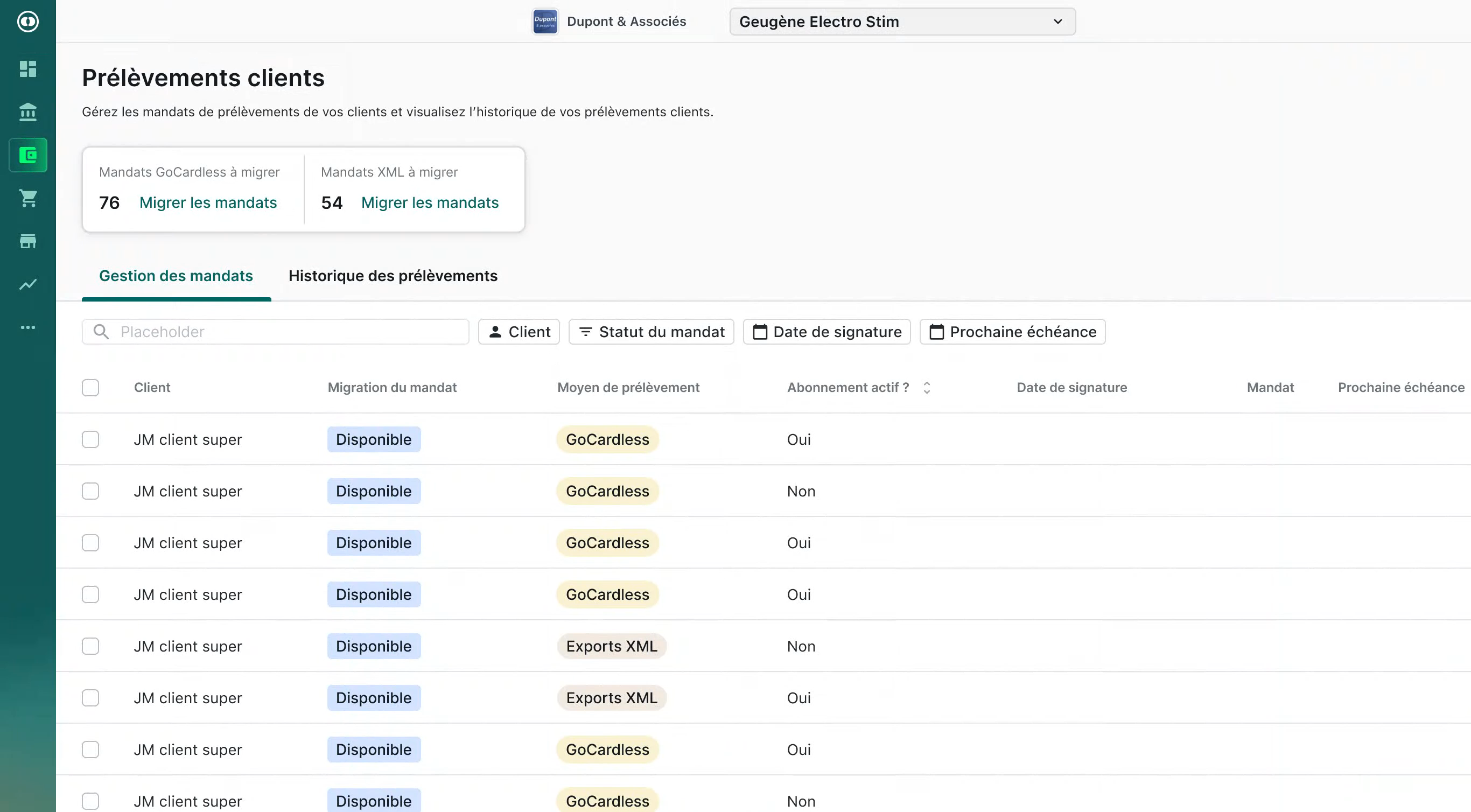Click Migrer les mandats for GoCardless

click(x=208, y=202)
